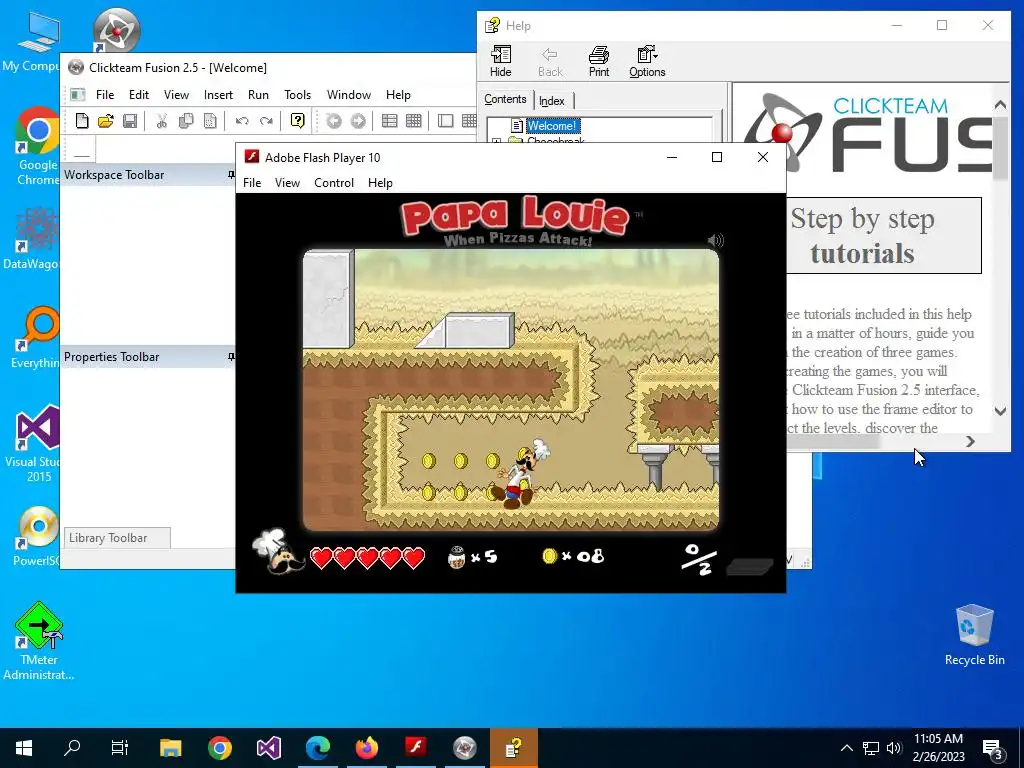The width and height of the screenshot is (1024, 768).
Task: Click the Help window taskbar icon
Action: (513, 747)
